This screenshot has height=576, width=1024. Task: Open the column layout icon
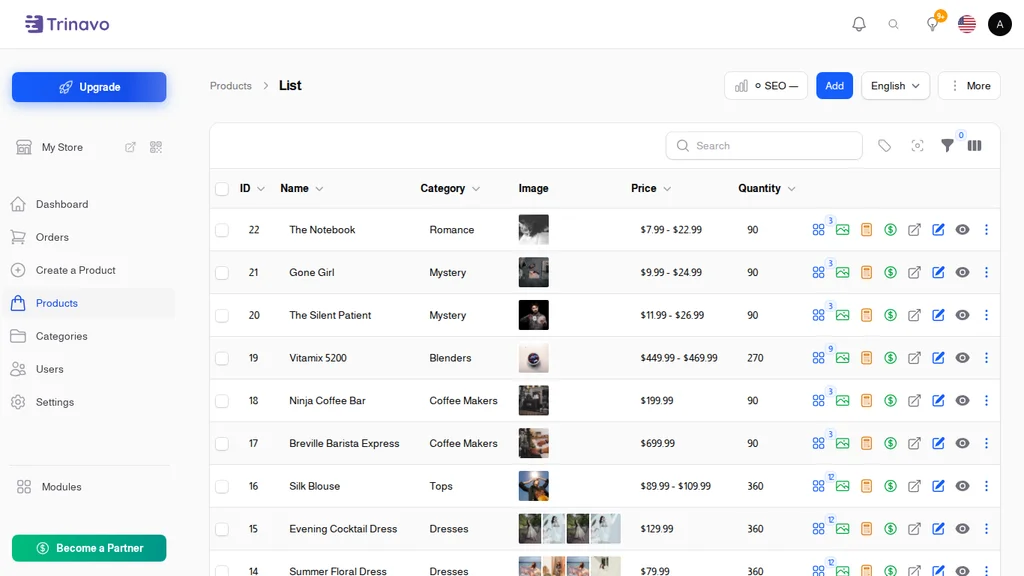pos(974,146)
